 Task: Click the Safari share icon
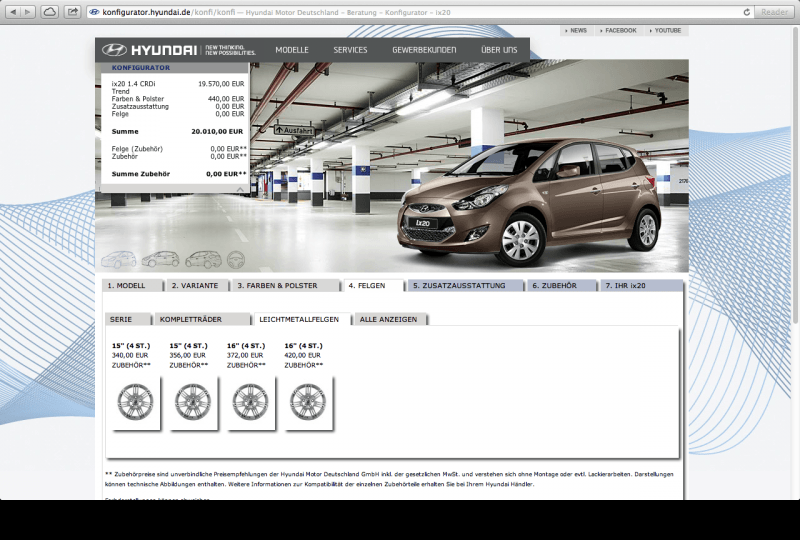73,12
